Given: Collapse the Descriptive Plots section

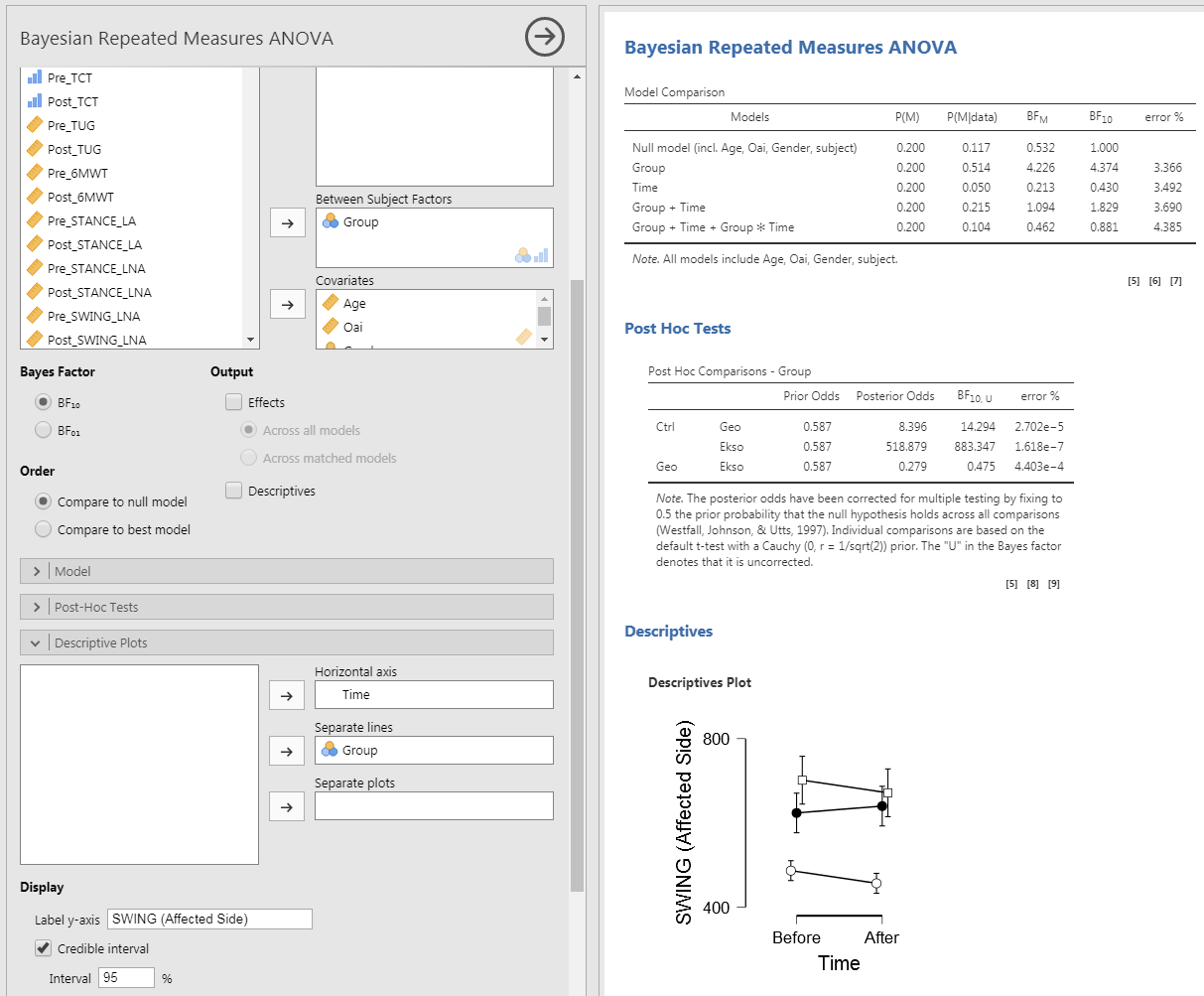Looking at the screenshot, I should click(287, 642).
